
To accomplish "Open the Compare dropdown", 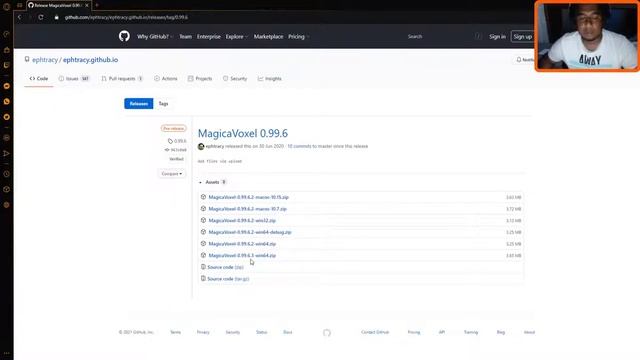I will click(x=172, y=174).
